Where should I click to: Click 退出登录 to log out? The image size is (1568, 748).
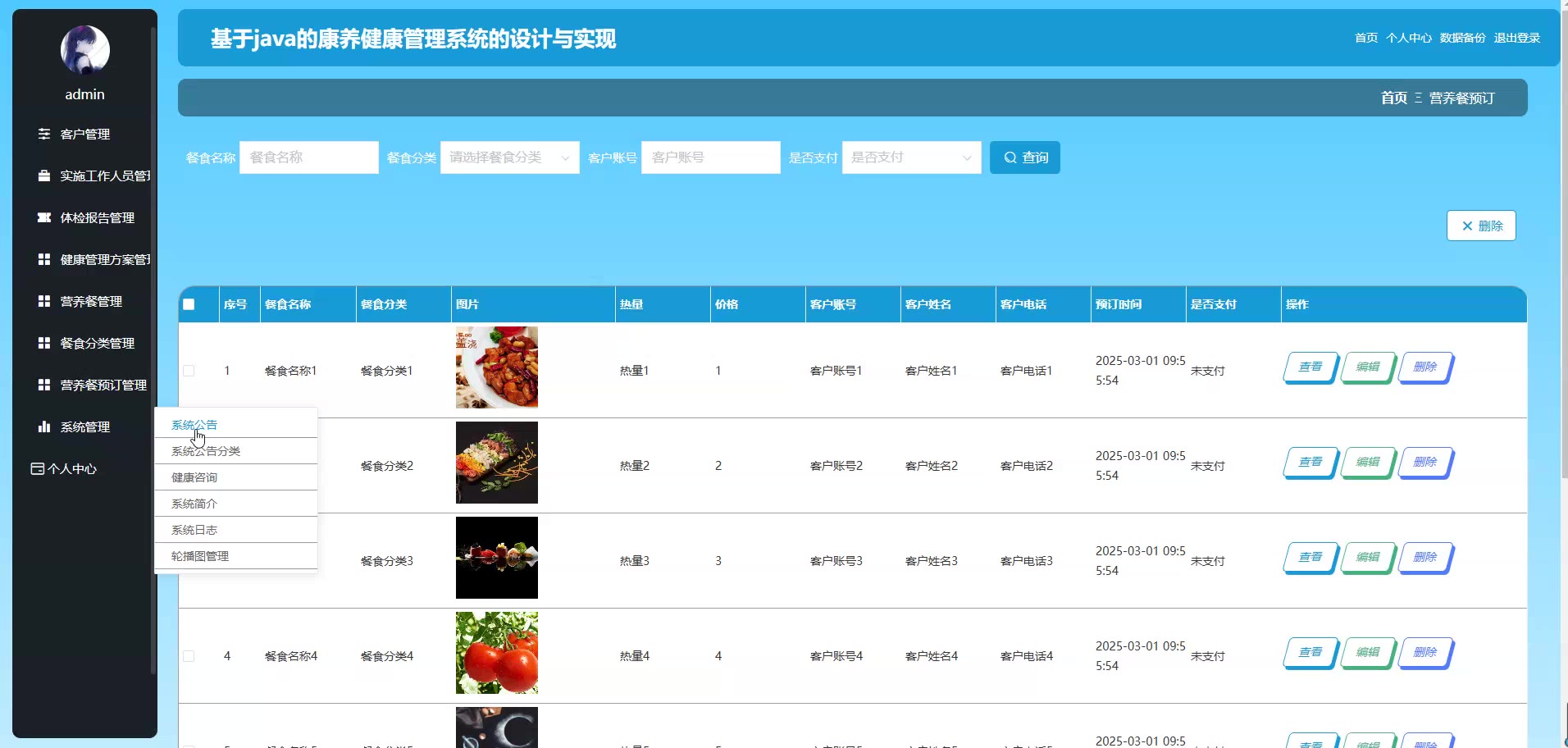click(1517, 38)
